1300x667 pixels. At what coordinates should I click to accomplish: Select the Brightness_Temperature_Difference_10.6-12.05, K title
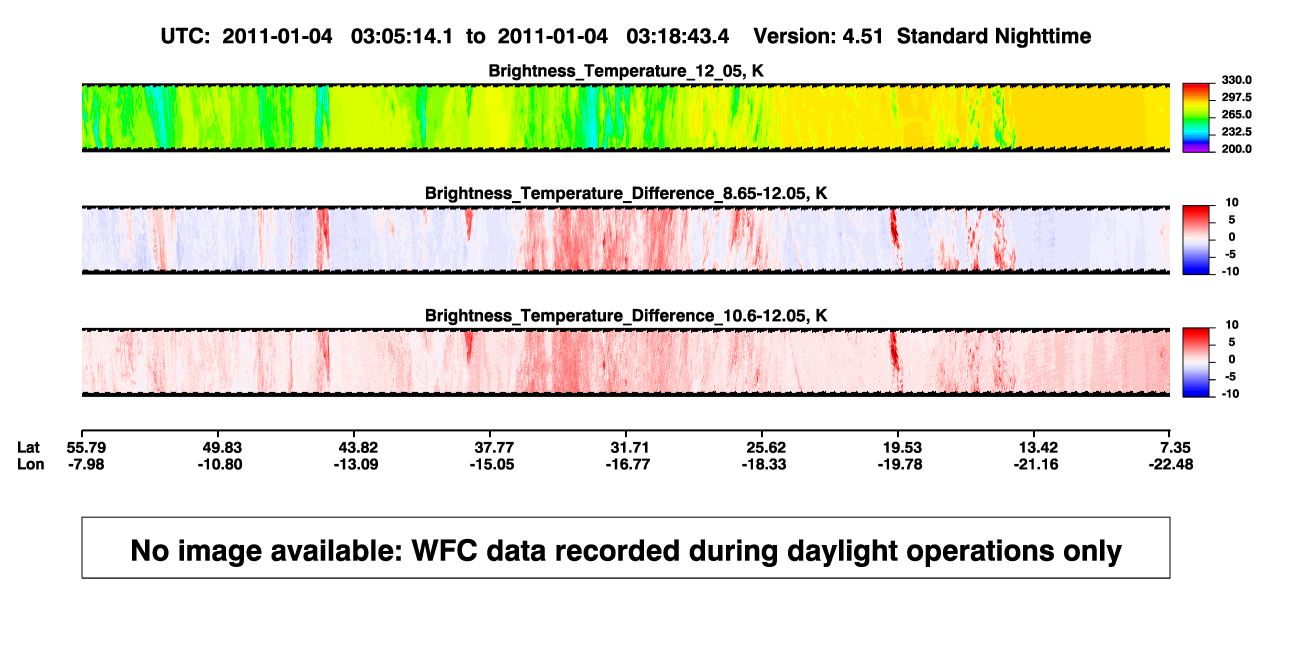click(626, 316)
